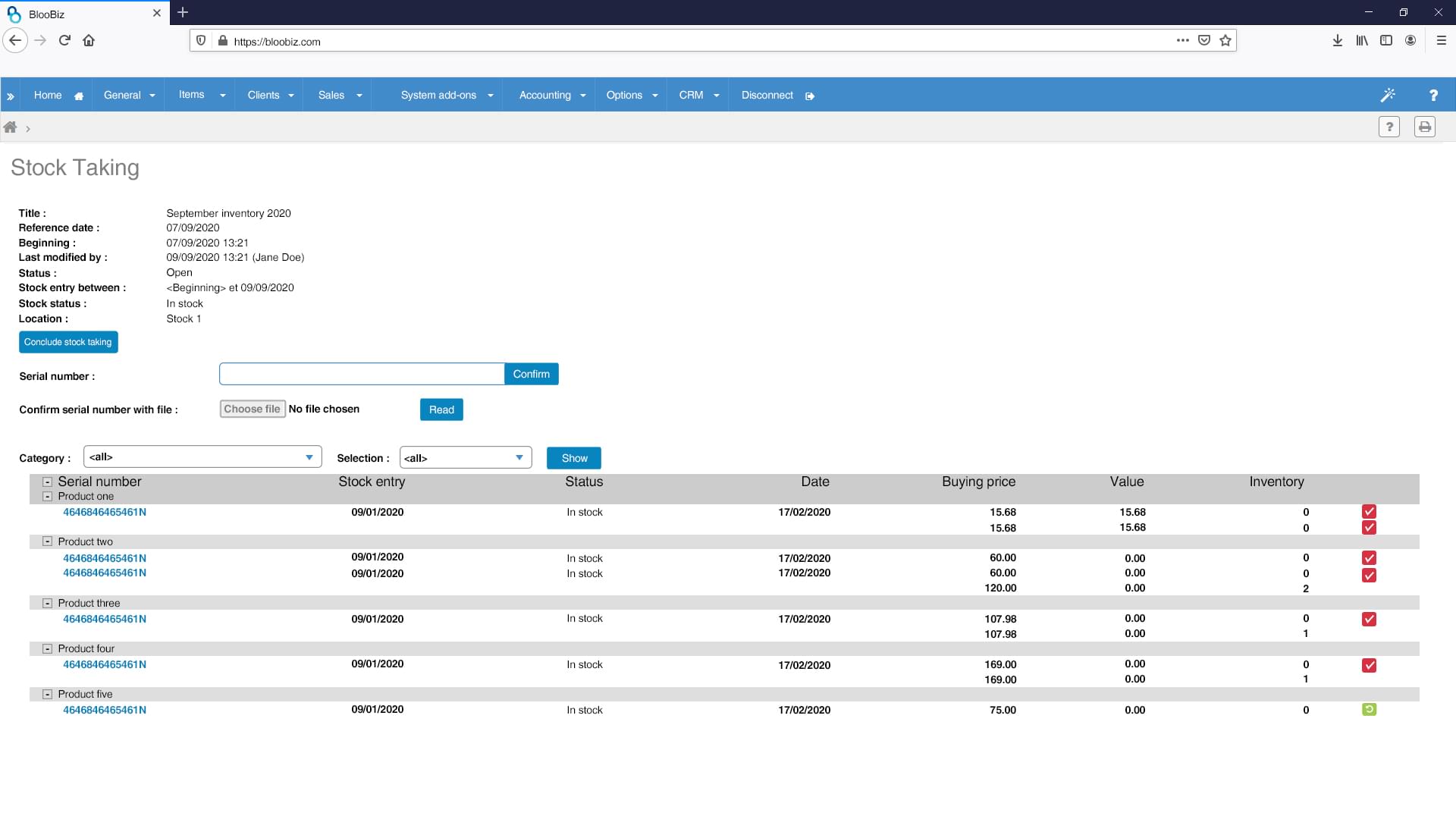Viewport: 1456px width, 819px height.
Task: Toggle red check on second Product two row
Action: [1369, 575]
